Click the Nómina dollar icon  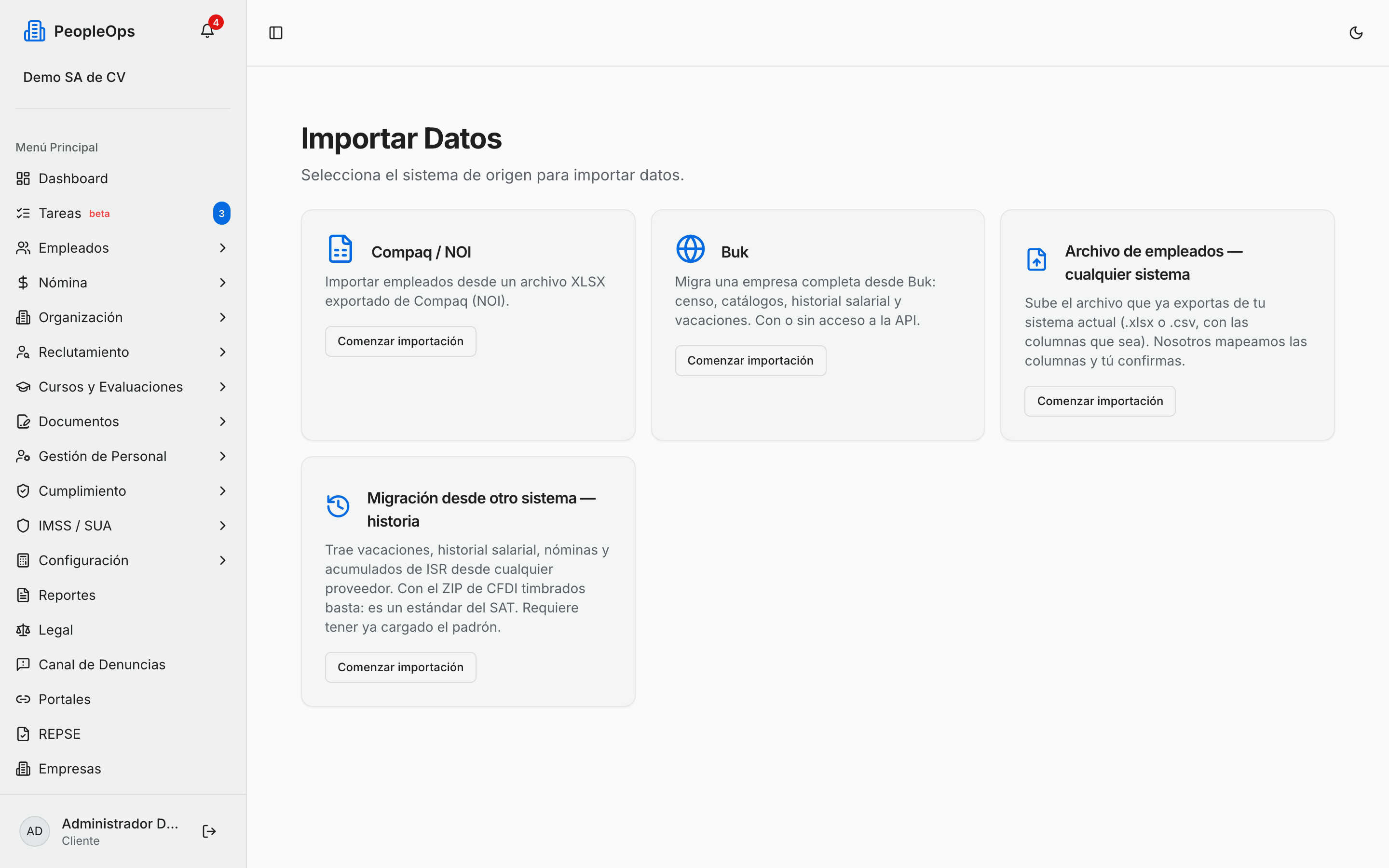(23, 283)
